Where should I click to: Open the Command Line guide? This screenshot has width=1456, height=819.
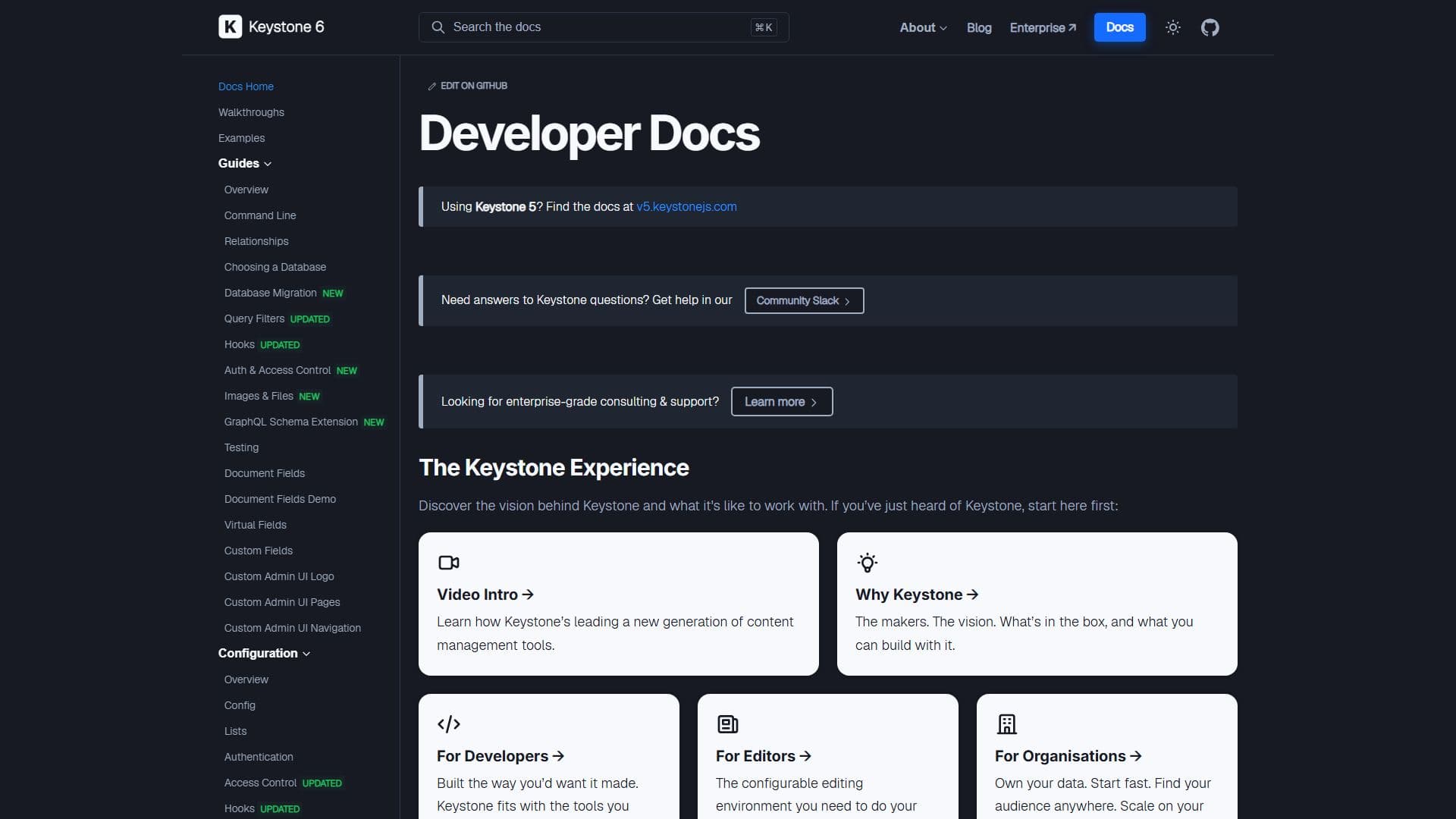pos(260,215)
